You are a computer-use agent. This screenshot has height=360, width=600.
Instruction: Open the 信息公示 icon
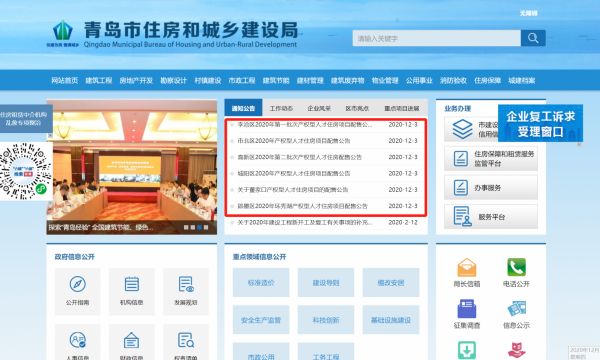pos(516,309)
